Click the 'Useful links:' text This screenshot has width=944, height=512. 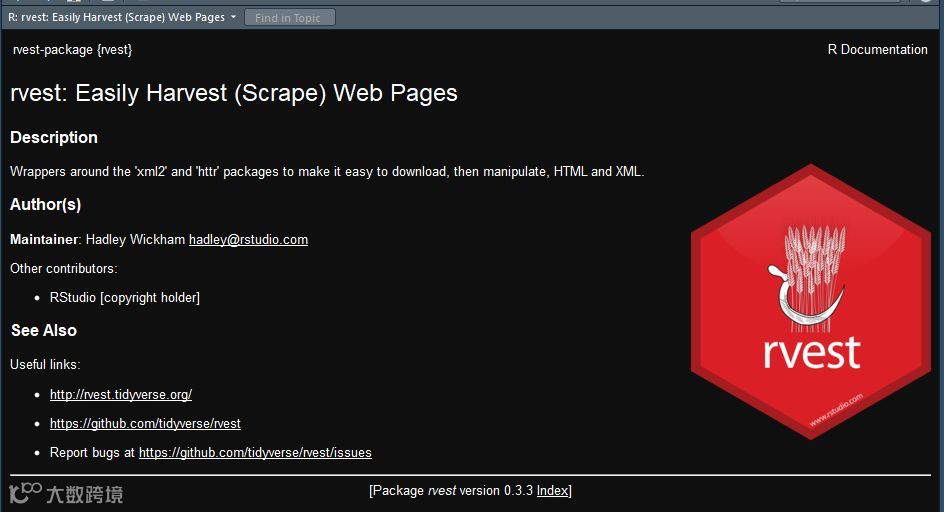[45, 364]
